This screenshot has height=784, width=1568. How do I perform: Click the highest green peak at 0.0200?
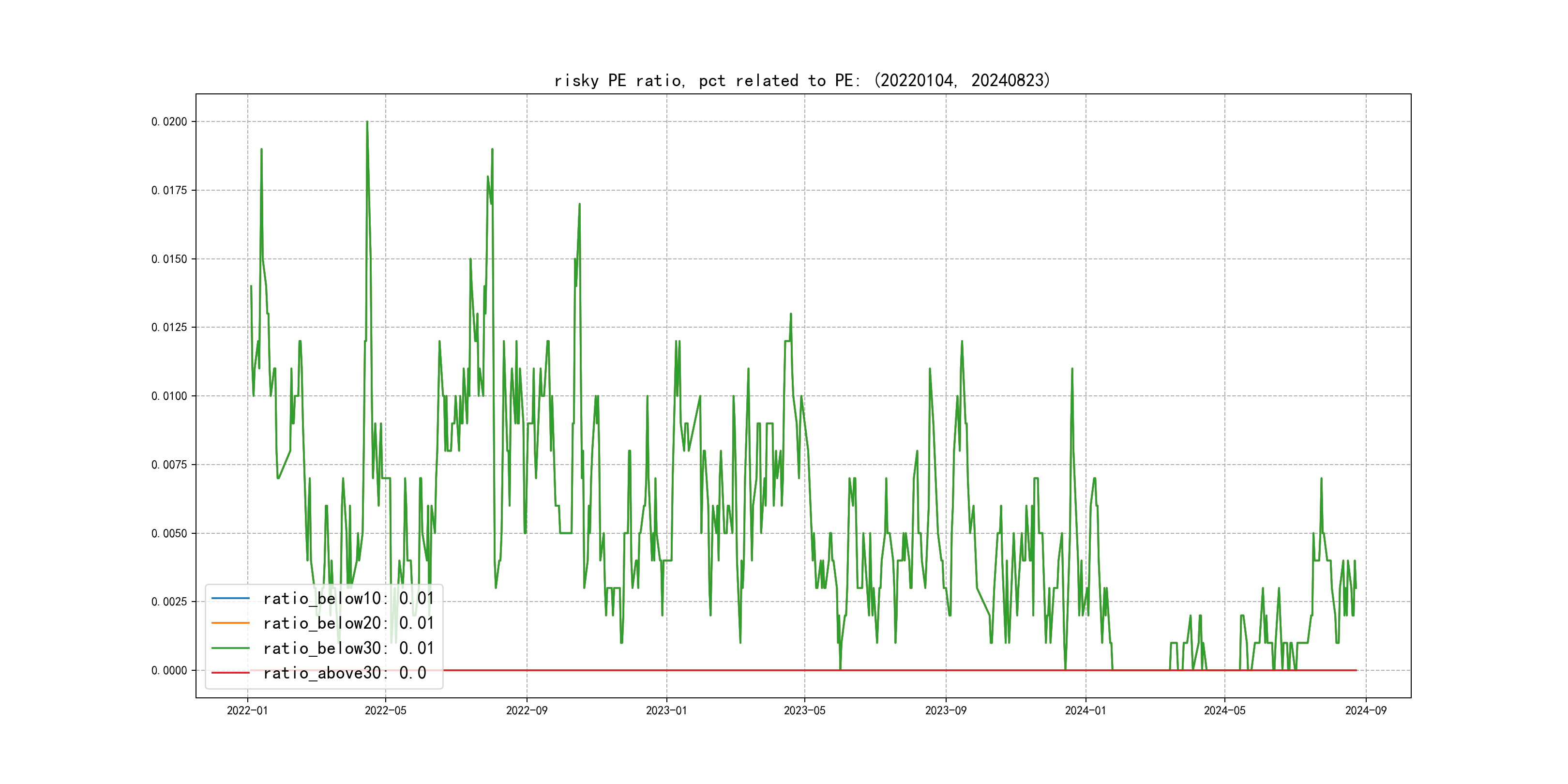(x=367, y=123)
